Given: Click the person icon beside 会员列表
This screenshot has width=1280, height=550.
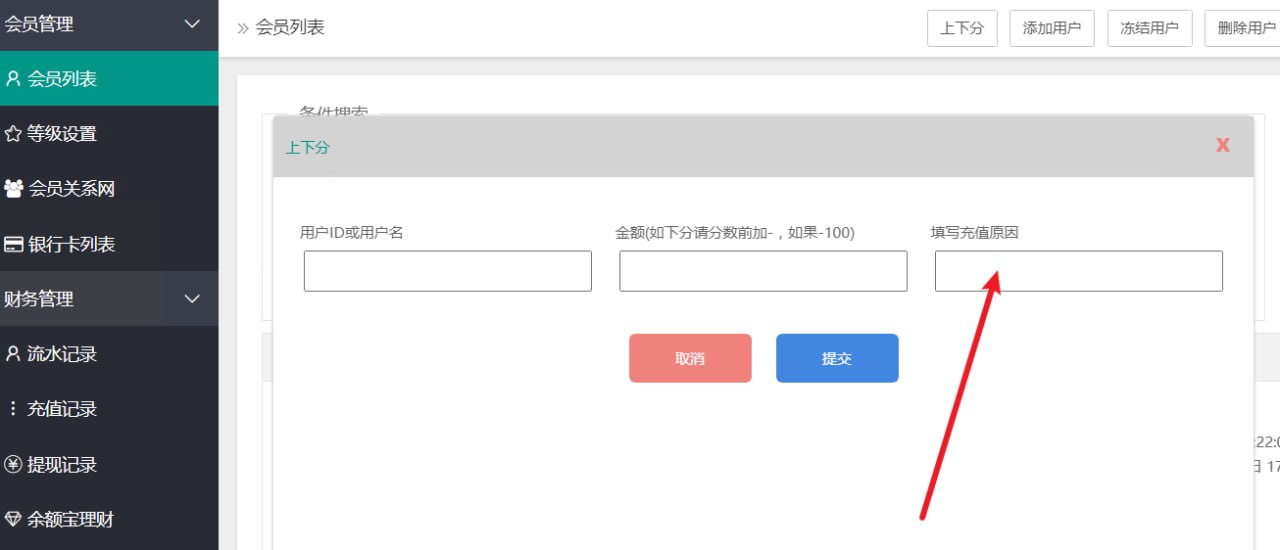Looking at the screenshot, I should pyautogui.click(x=13, y=78).
